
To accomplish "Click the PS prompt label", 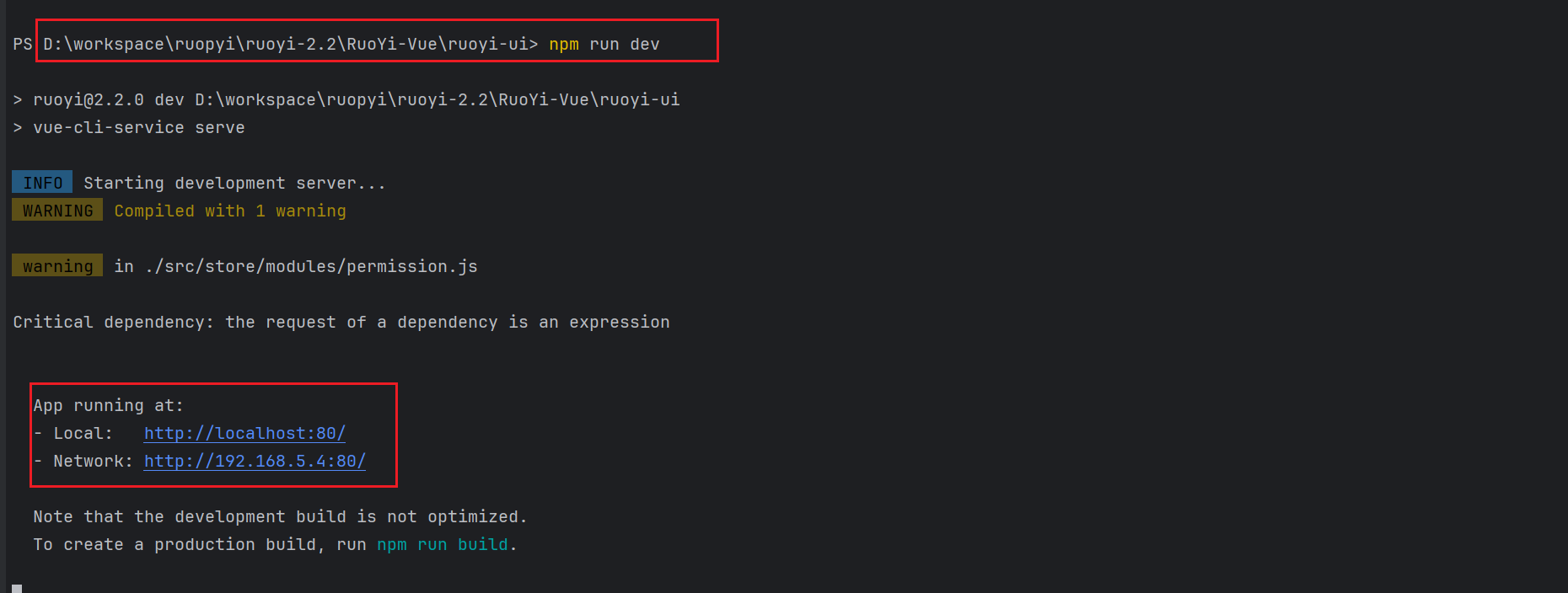I will point(23,44).
